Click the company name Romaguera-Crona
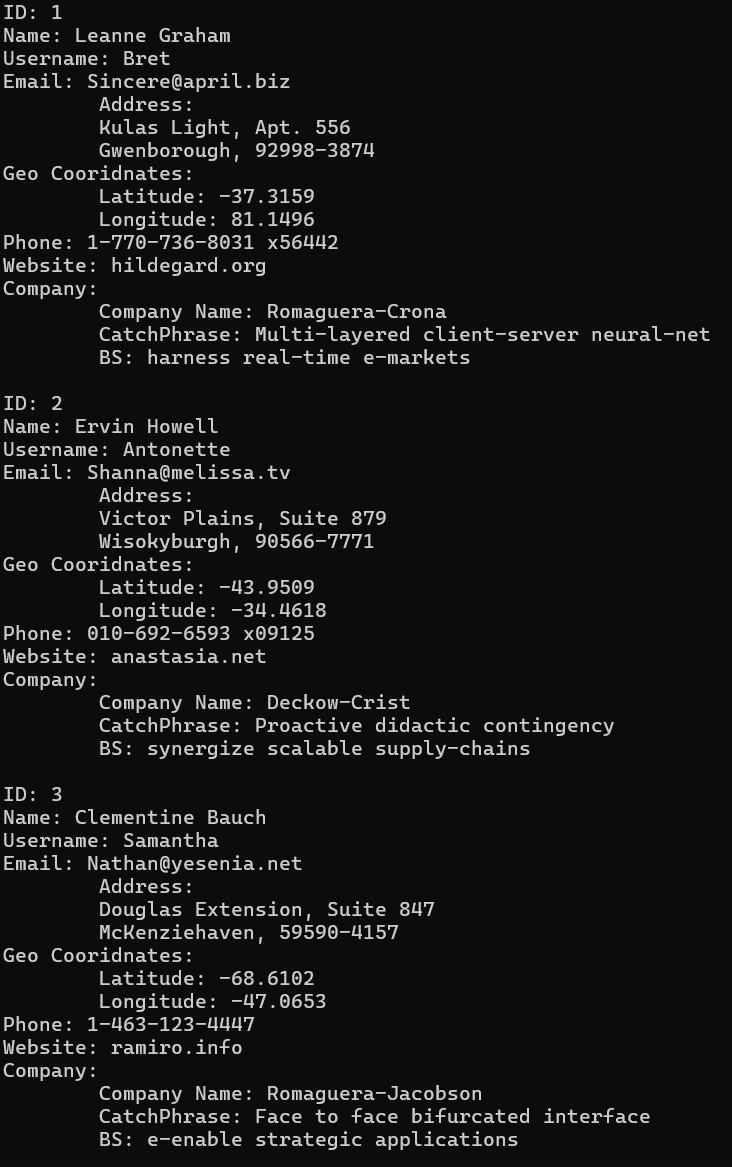Screen dimensions: 732x1167 (356, 312)
